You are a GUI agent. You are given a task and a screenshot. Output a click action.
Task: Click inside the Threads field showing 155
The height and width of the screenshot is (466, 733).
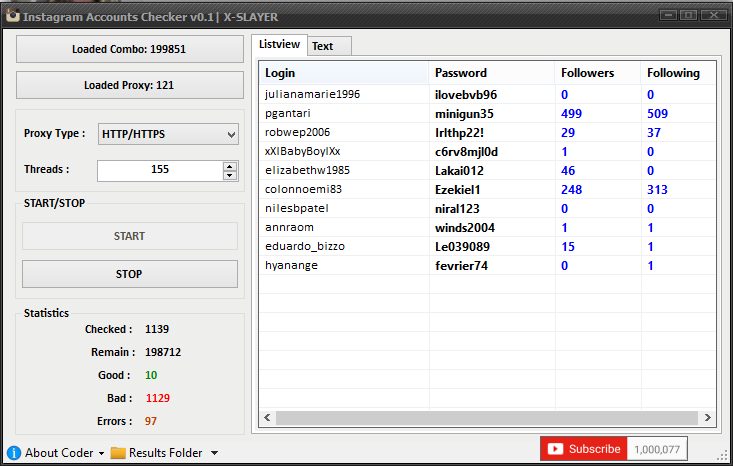point(160,170)
